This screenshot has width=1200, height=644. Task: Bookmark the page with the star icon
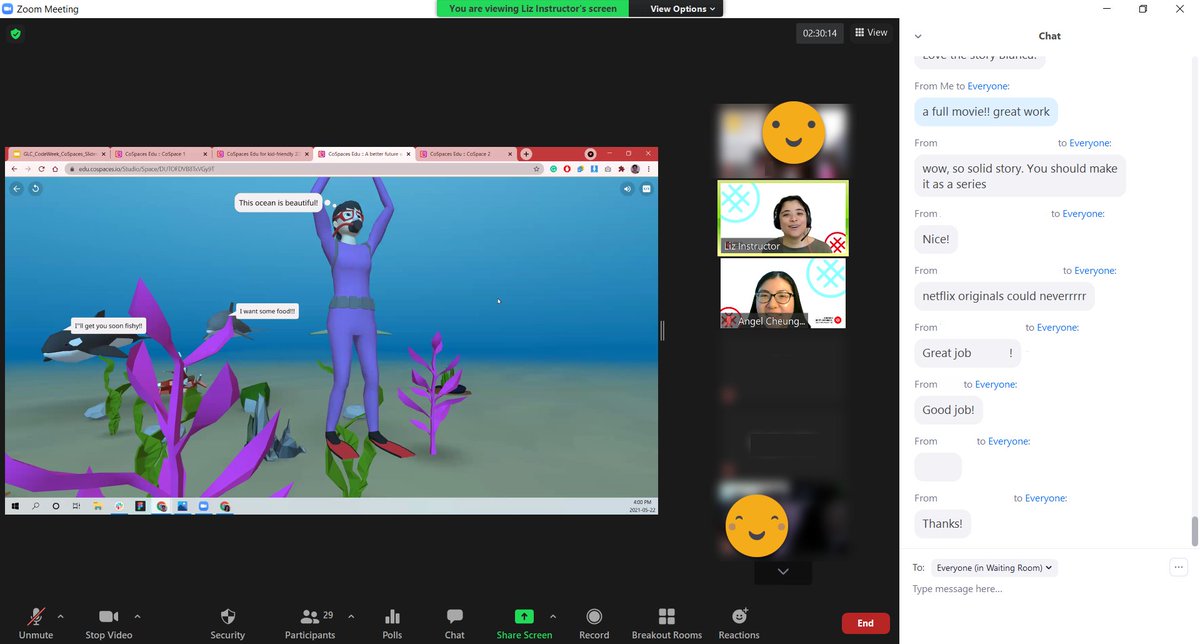coord(537,169)
